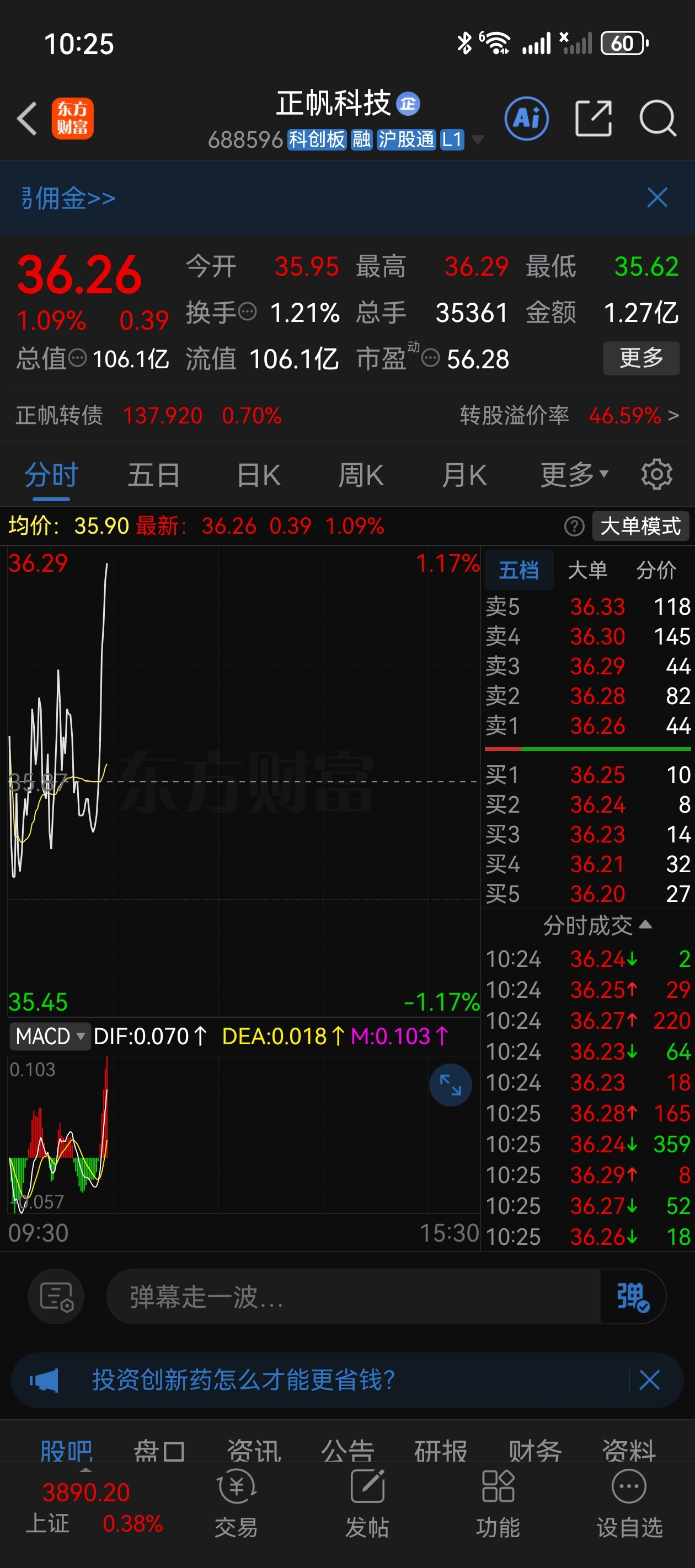Image resolution: width=695 pixels, height=1568 pixels.
Task: Switch to 大单 tab
Action: point(588,570)
